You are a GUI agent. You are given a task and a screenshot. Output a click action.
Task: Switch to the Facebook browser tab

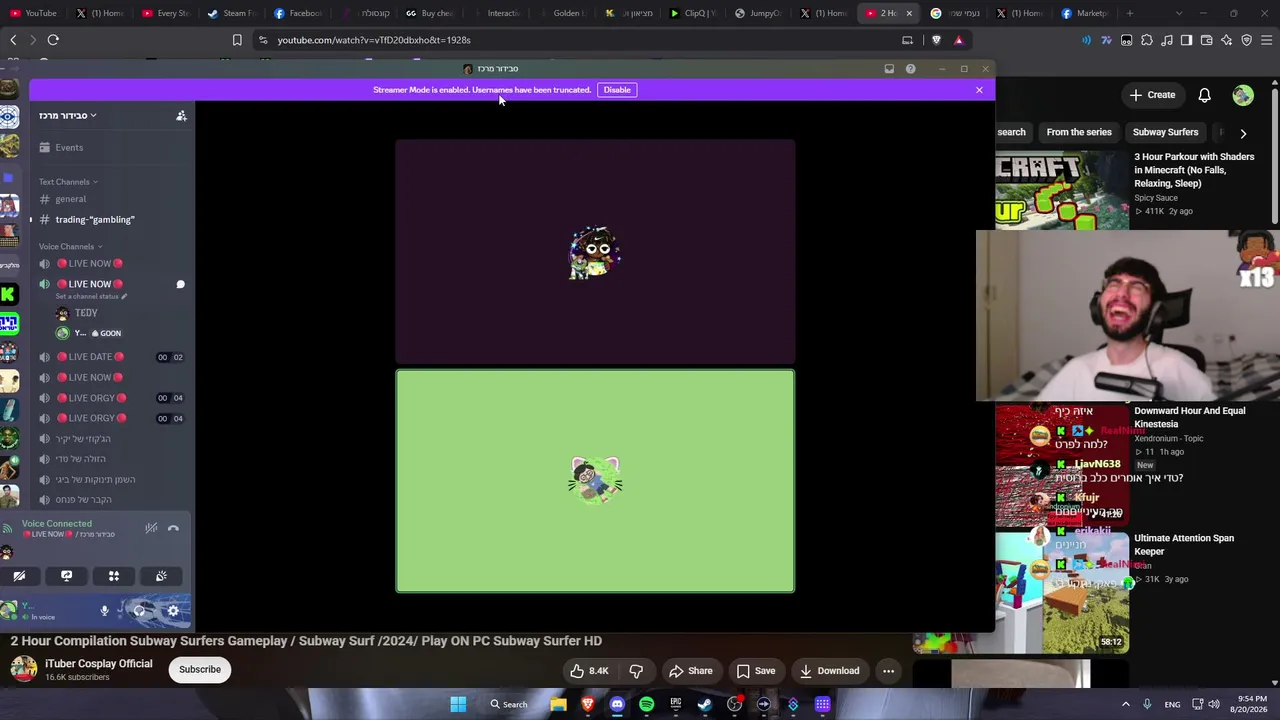click(x=297, y=13)
